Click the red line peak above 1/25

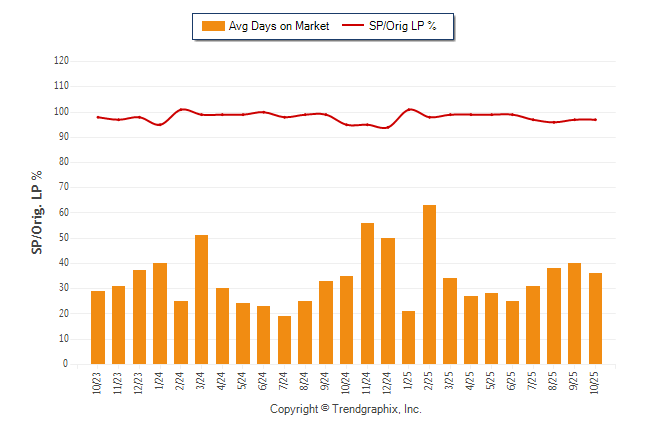coord(409,109)
